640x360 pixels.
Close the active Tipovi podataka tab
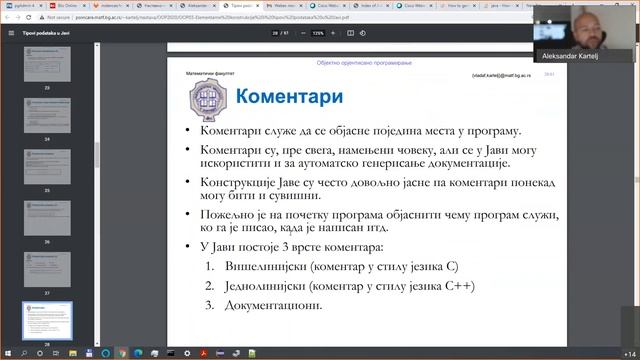(258, 6)
